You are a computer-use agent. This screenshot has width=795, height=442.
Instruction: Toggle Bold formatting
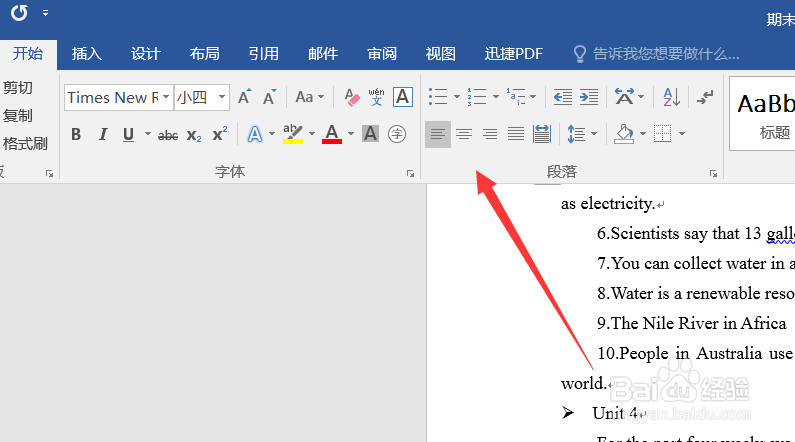pos(76,134)
